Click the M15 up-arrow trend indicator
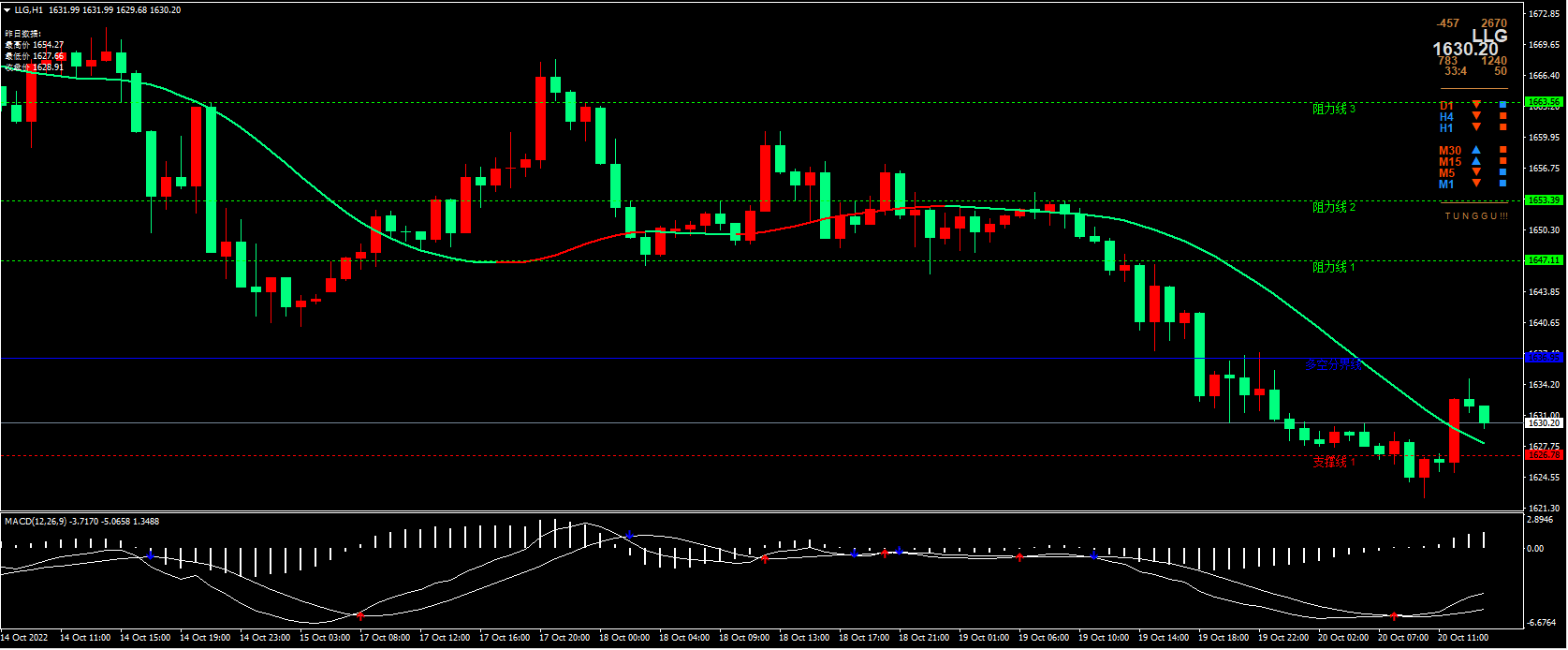The height and width of the screenshot is (650, 1568). [1476, 161]
